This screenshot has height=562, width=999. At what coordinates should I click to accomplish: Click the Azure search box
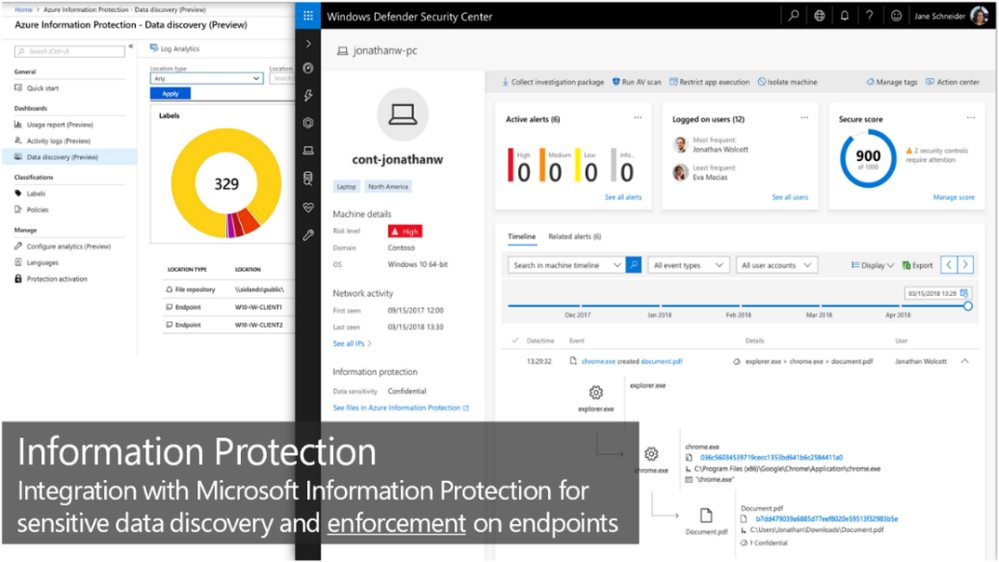coord(70,51)
